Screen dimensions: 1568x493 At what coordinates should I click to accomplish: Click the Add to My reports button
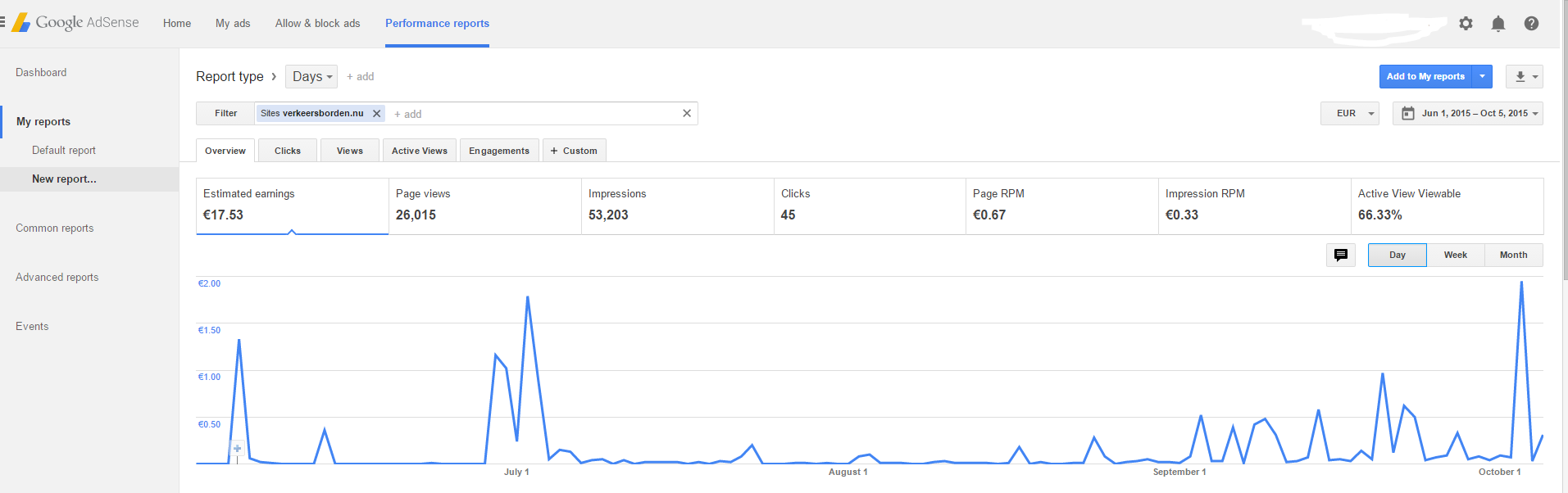(x=1425, y=76)
